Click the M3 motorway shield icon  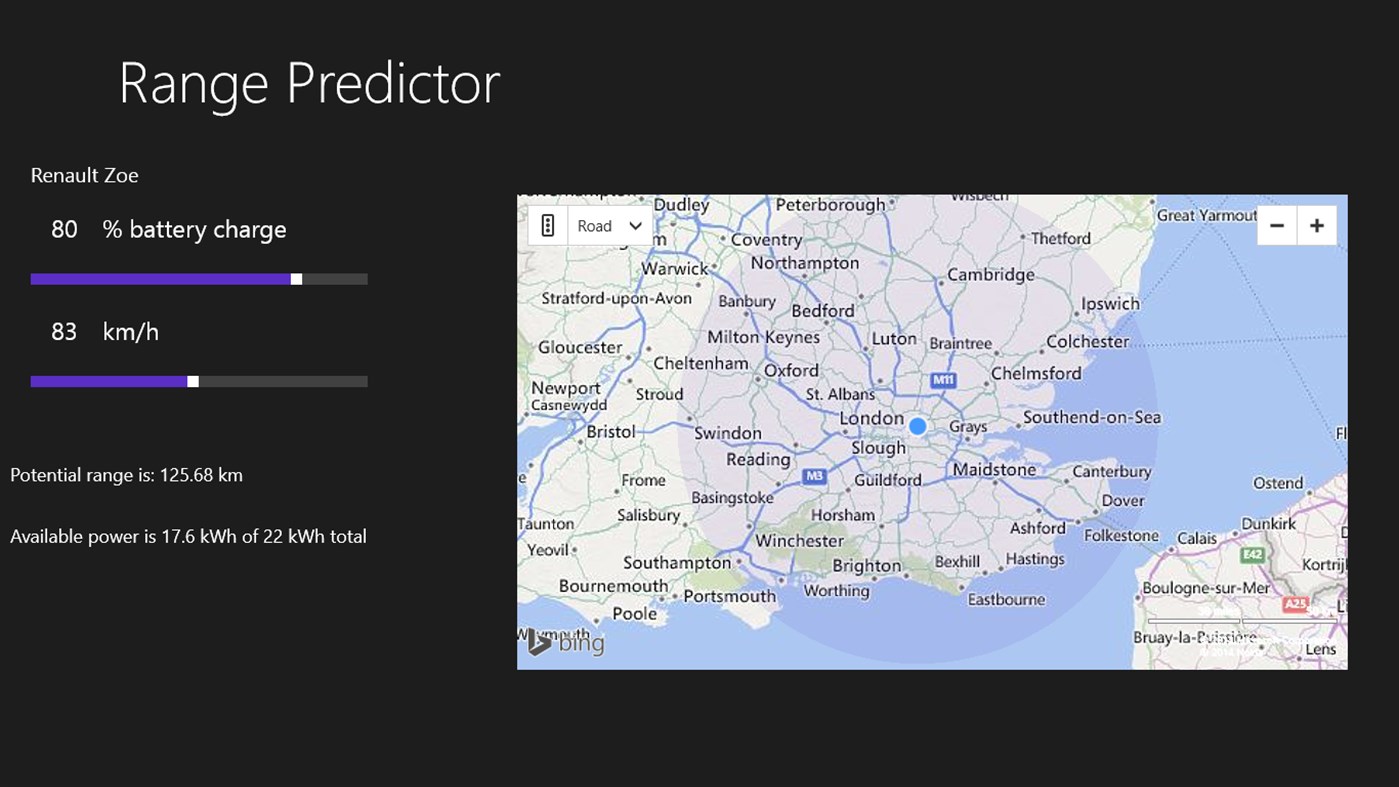pos(813,477)
